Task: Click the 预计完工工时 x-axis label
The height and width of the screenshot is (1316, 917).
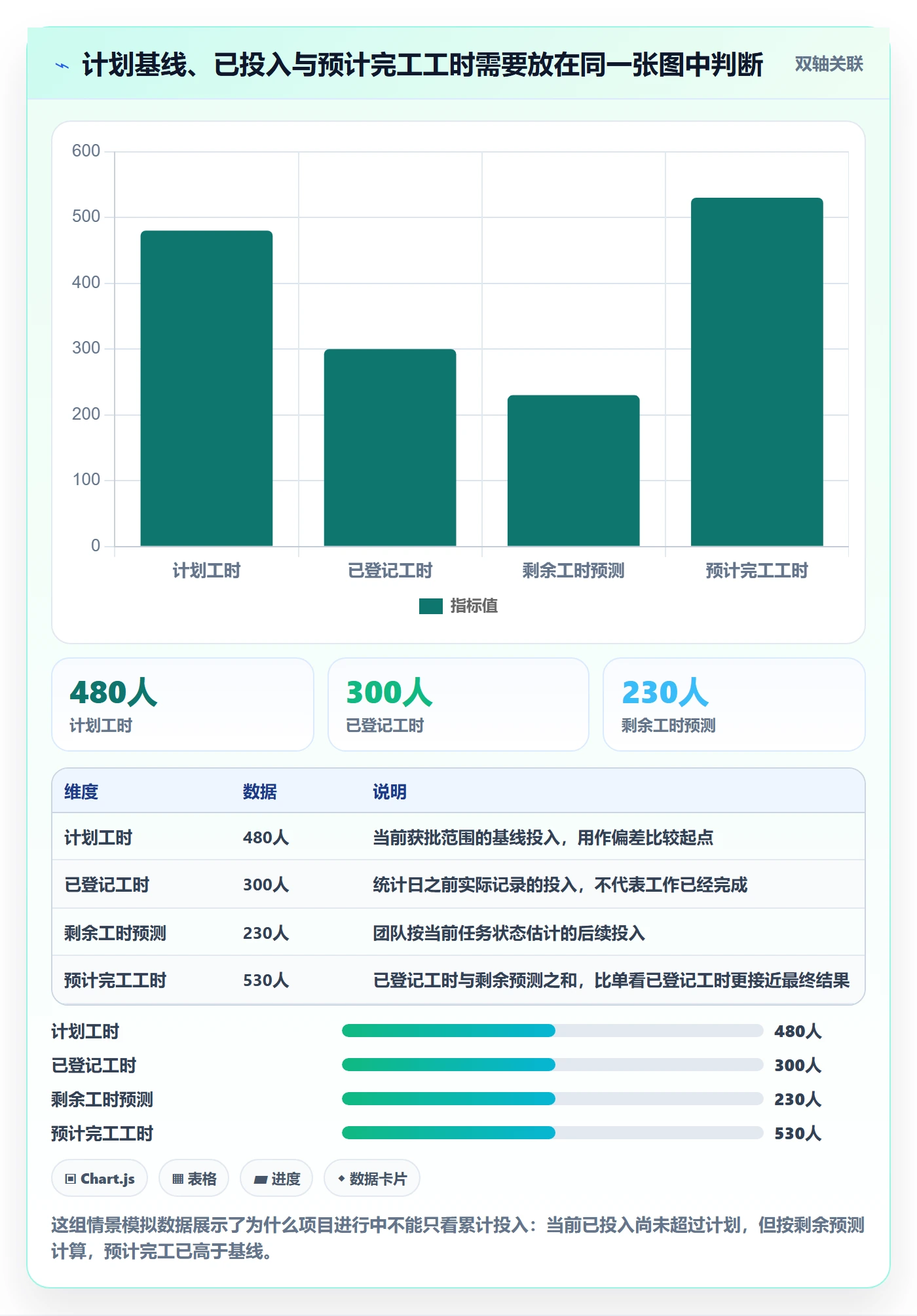Action: coord(757,571)
